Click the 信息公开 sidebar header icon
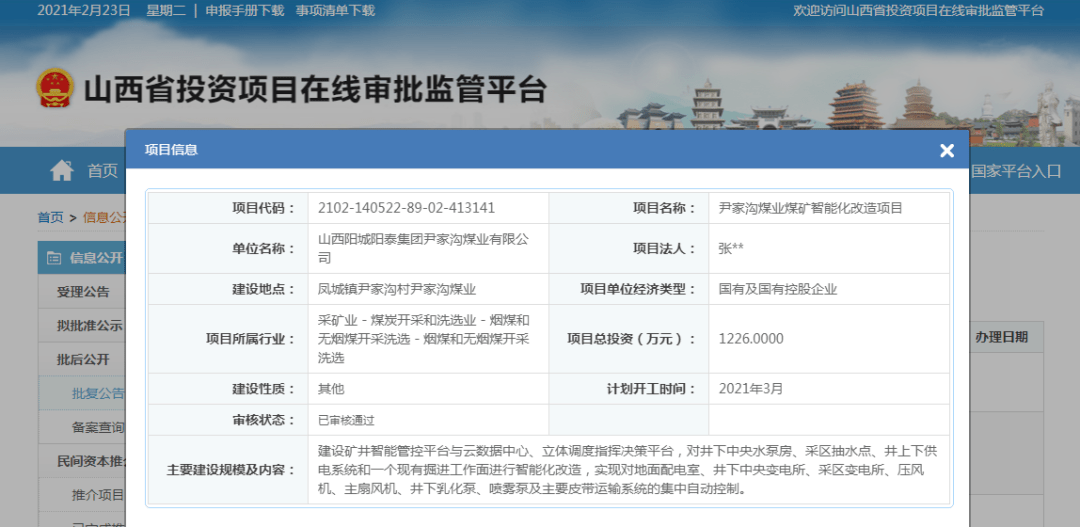Screen dimensions: 1080x527 tap(53, 258)
